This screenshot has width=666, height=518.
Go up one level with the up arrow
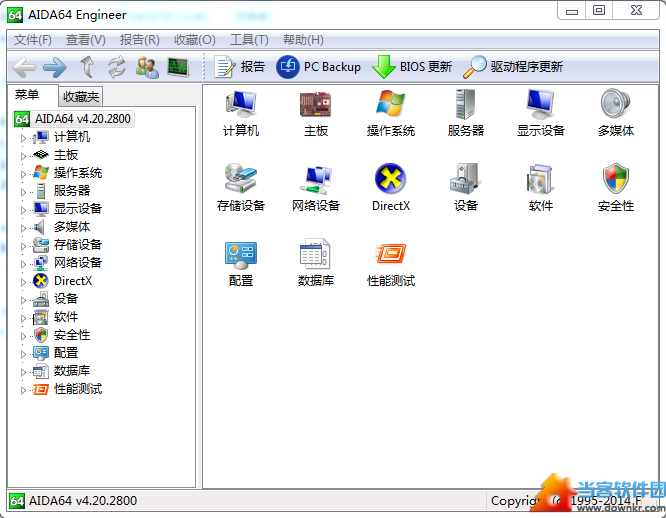[x=87, y=67]
